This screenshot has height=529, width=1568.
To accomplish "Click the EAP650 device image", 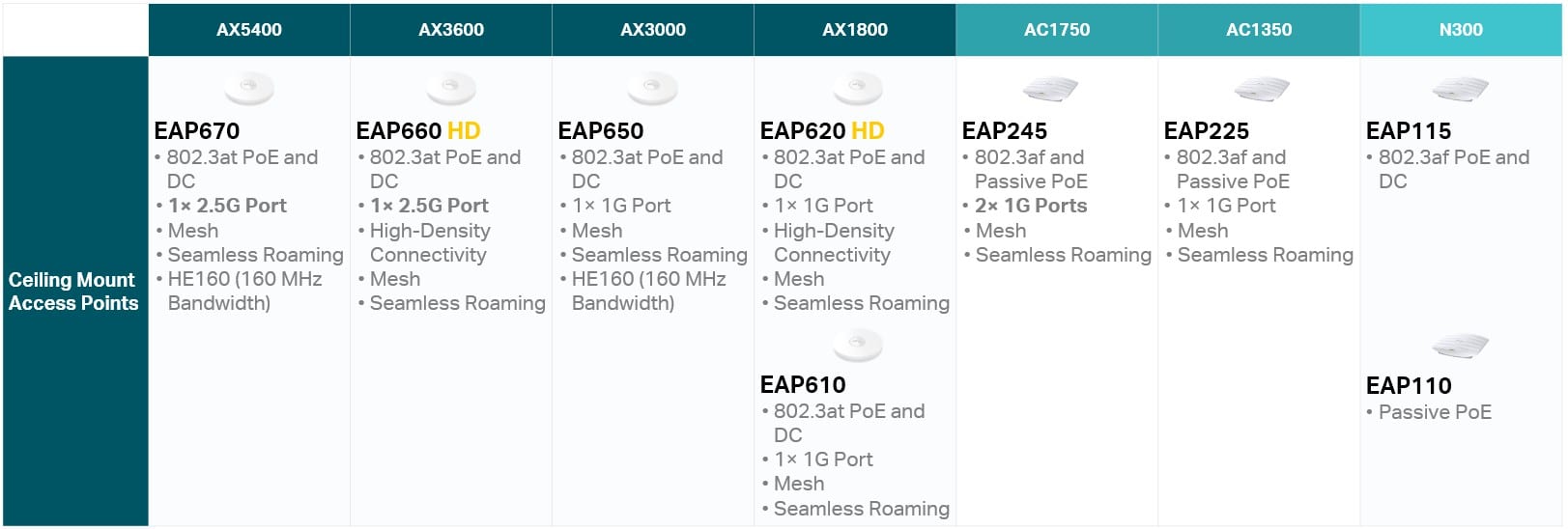I will point(653,88).
